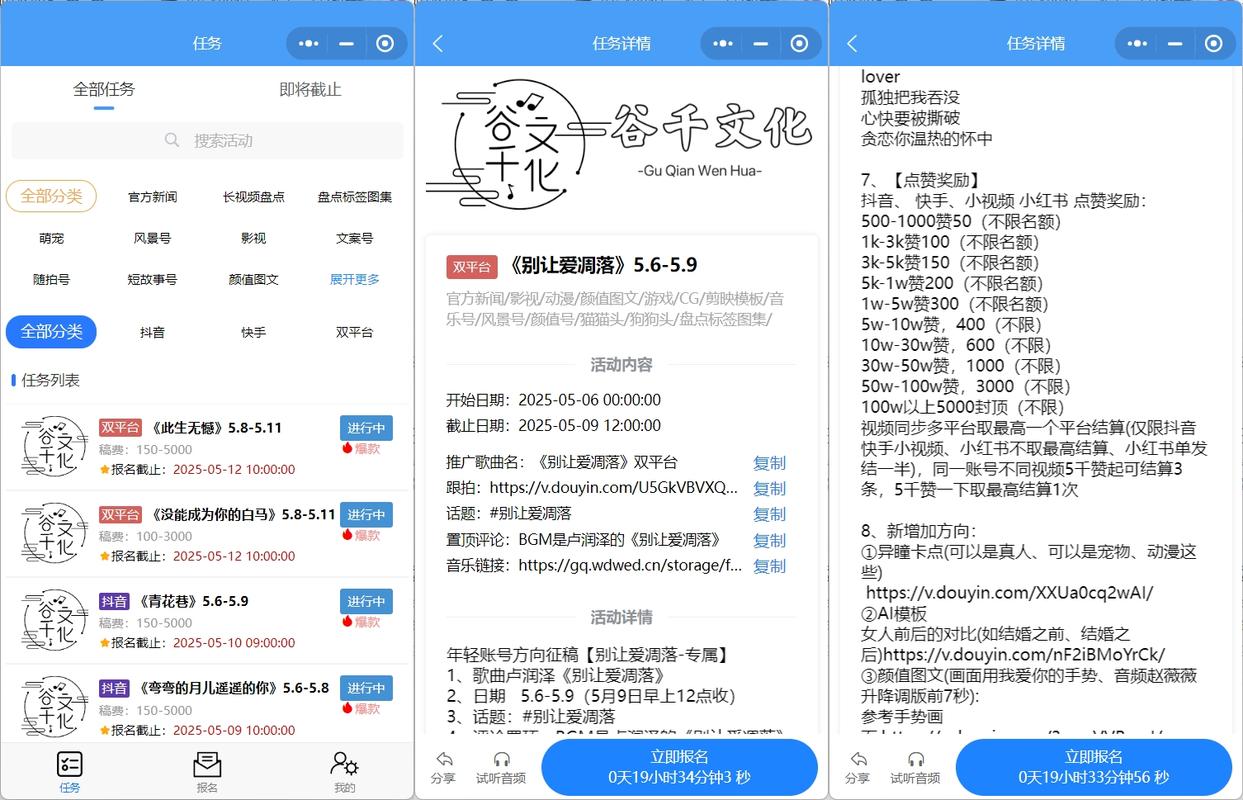
Task: Click 进行中 button for 《没能成为你的白马》
Action: point(366,515)
